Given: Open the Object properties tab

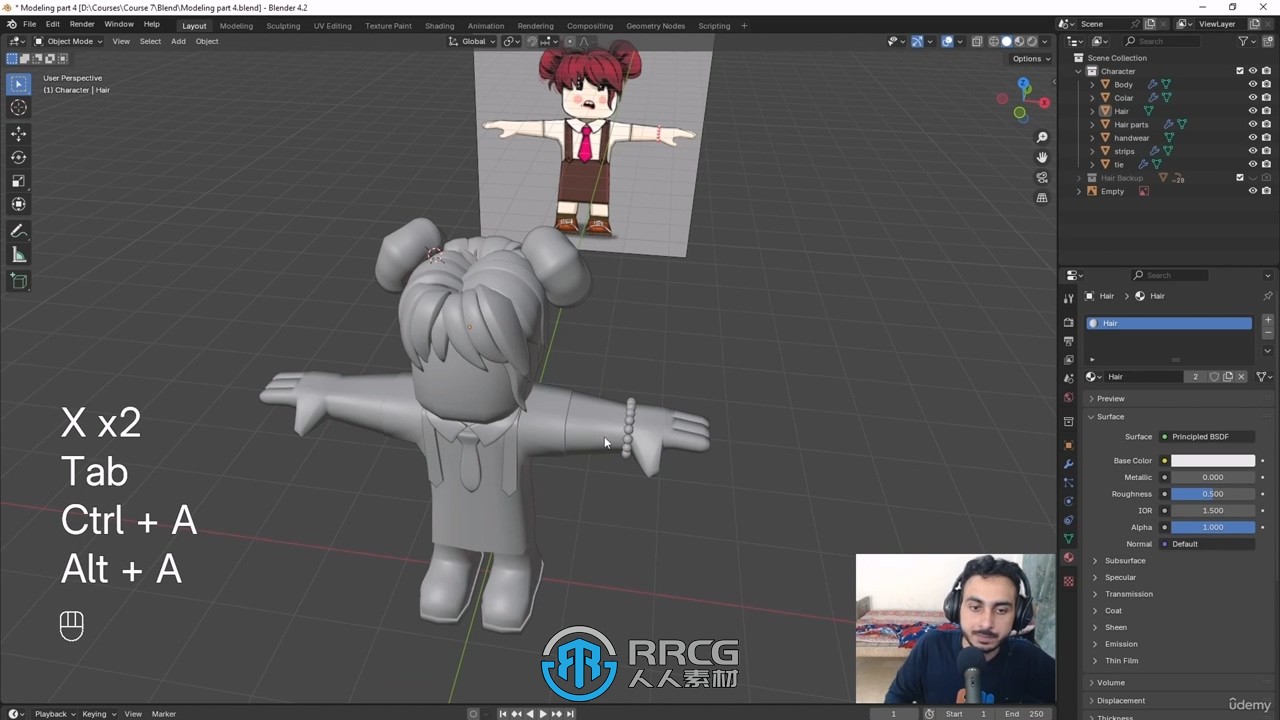Looking at the screenshot, I should [1068, 445].
